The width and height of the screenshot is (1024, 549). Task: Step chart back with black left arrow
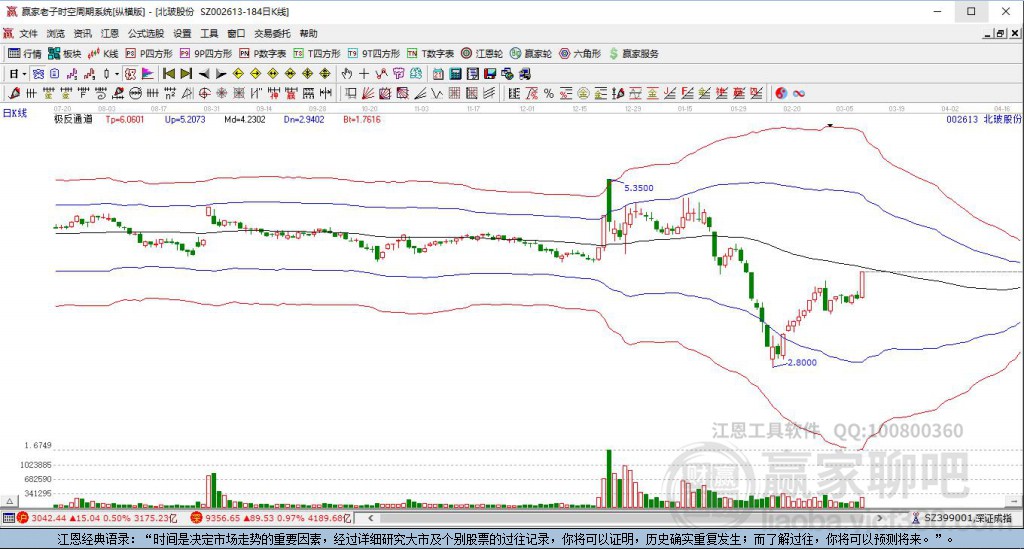tap(204, 73)
